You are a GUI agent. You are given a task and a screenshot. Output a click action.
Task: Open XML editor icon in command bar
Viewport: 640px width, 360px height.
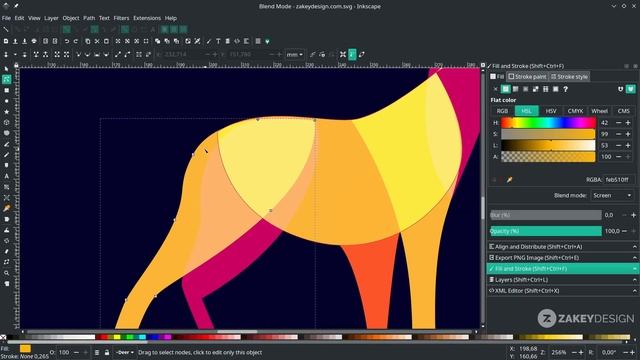pos(237,41)
